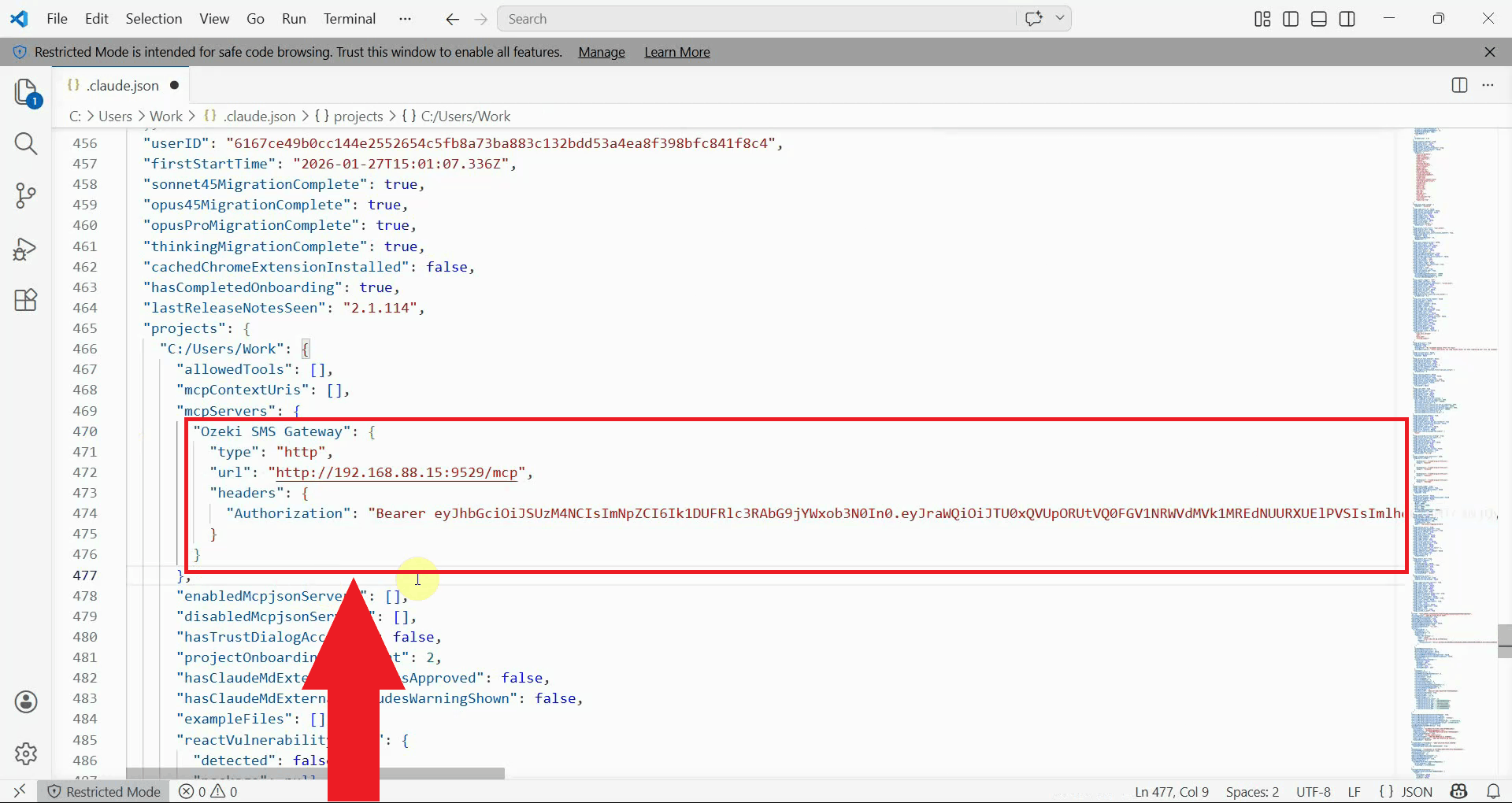This screenshot has width=1512, height=803.
Task: Click Ln 477, Col 9 indicator
Action: [1172, 791]
